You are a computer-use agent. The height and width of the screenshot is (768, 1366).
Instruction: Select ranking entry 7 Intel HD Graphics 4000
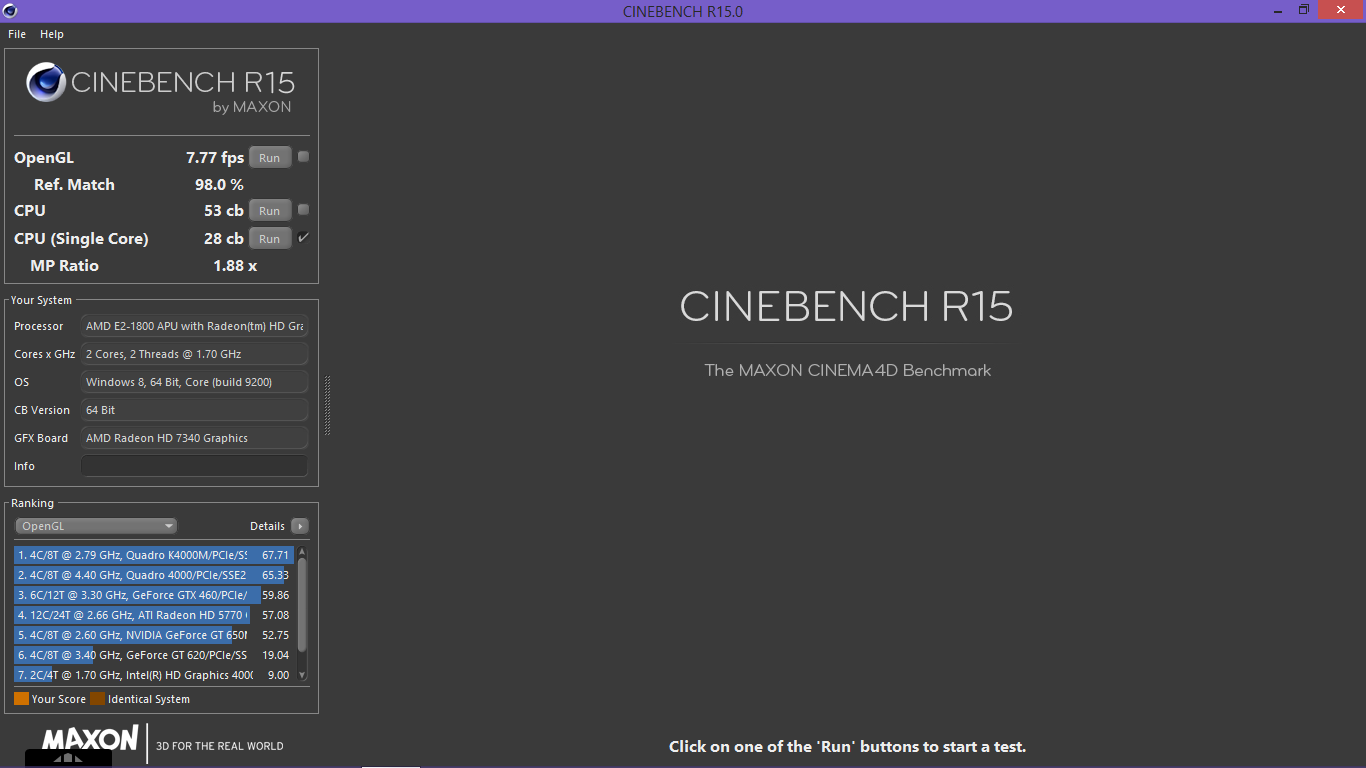coord(154,675)
